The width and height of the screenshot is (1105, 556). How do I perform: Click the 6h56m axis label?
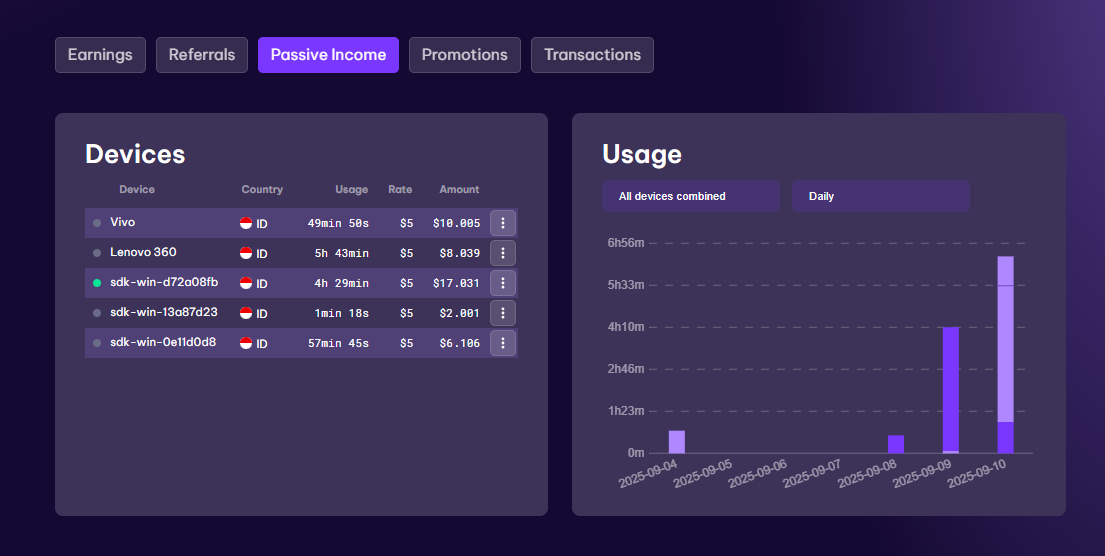(626, 243)
